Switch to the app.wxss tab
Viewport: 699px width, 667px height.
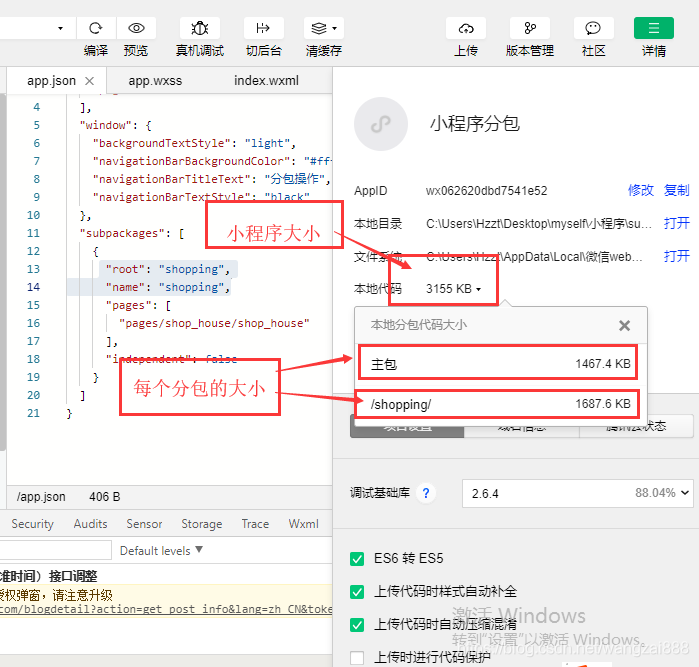pos(155,81)
